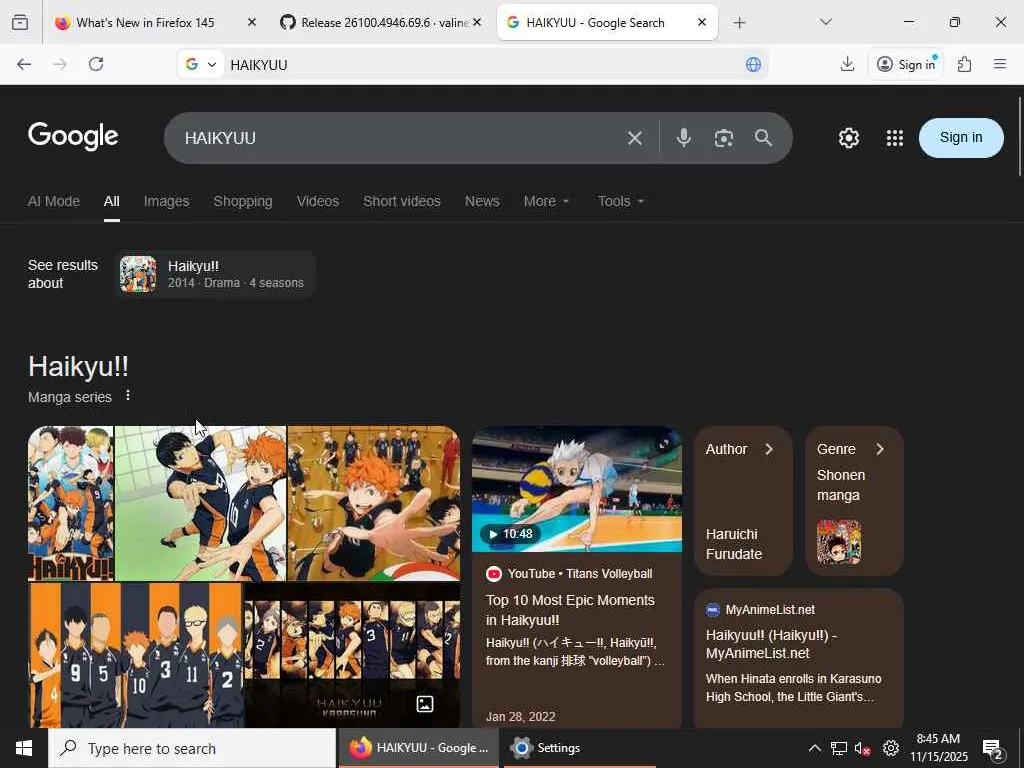The width and height of the screenshot is (1024, 768).
Task: Select the Short videos tab
Action: [x=402, y=201]
